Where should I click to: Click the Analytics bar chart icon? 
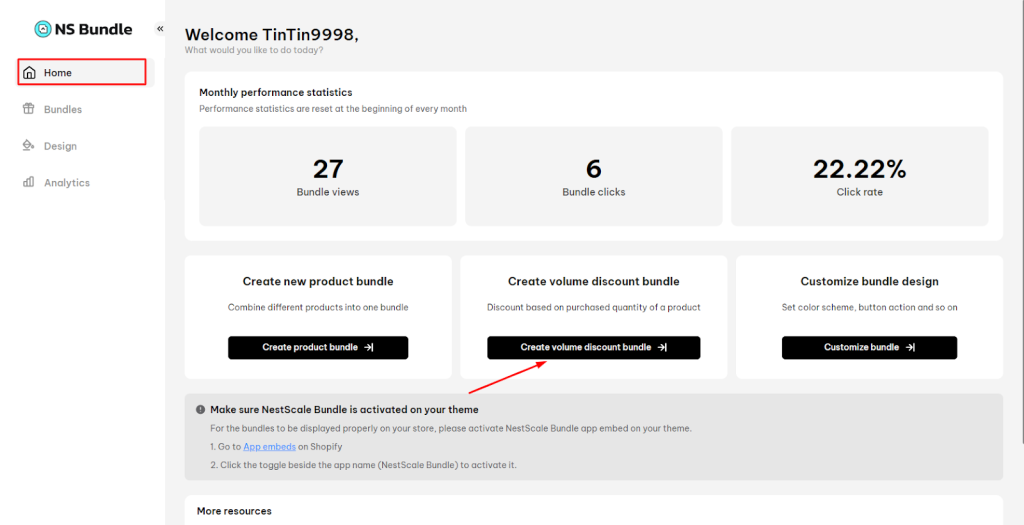point(29,182)
